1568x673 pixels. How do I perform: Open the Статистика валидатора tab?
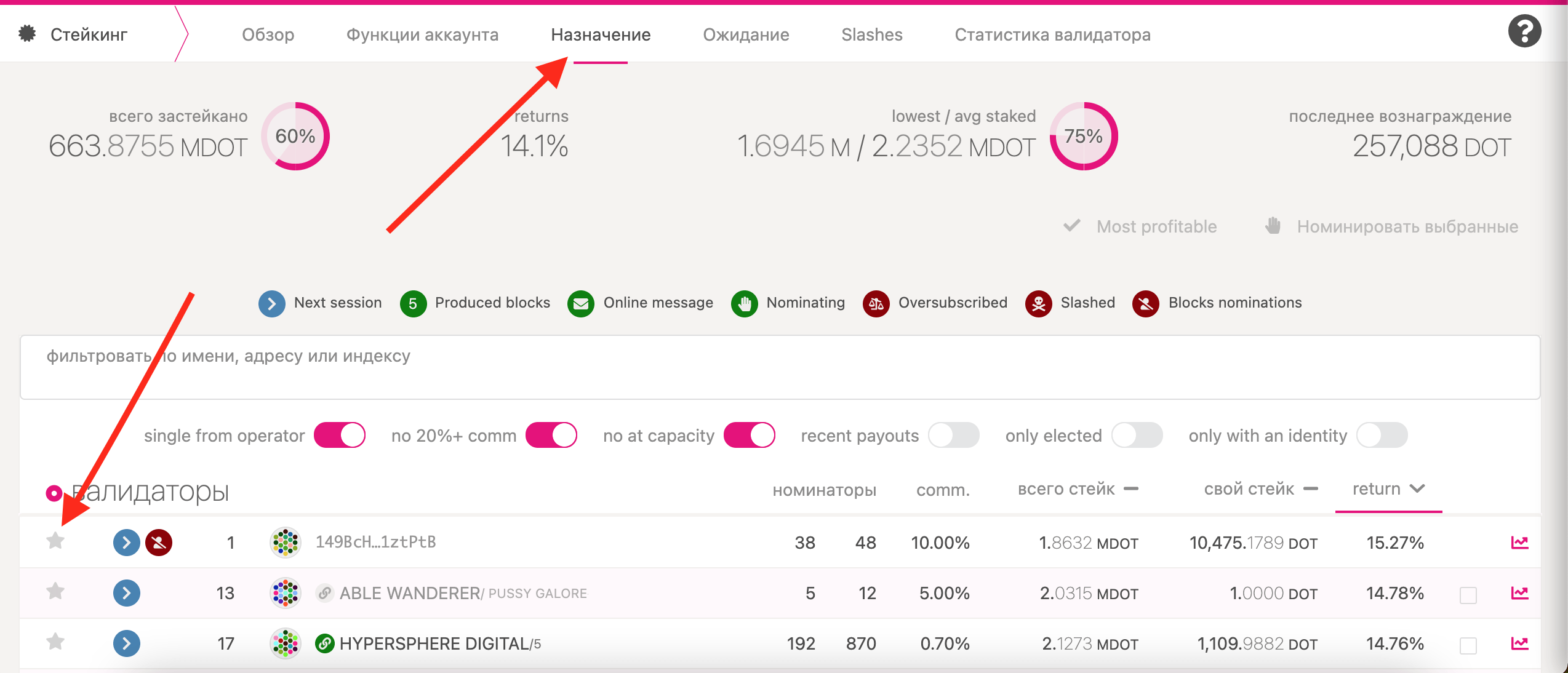[1052, 34]
